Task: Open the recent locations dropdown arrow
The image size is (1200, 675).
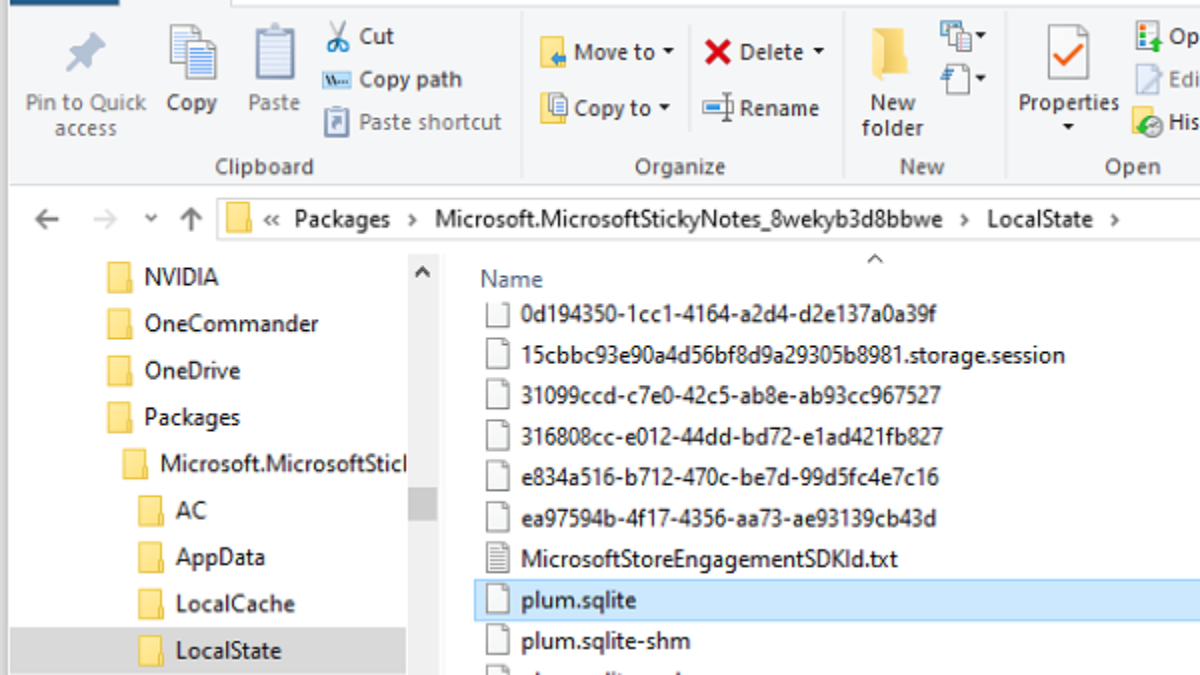Action: tap(151, 219)
